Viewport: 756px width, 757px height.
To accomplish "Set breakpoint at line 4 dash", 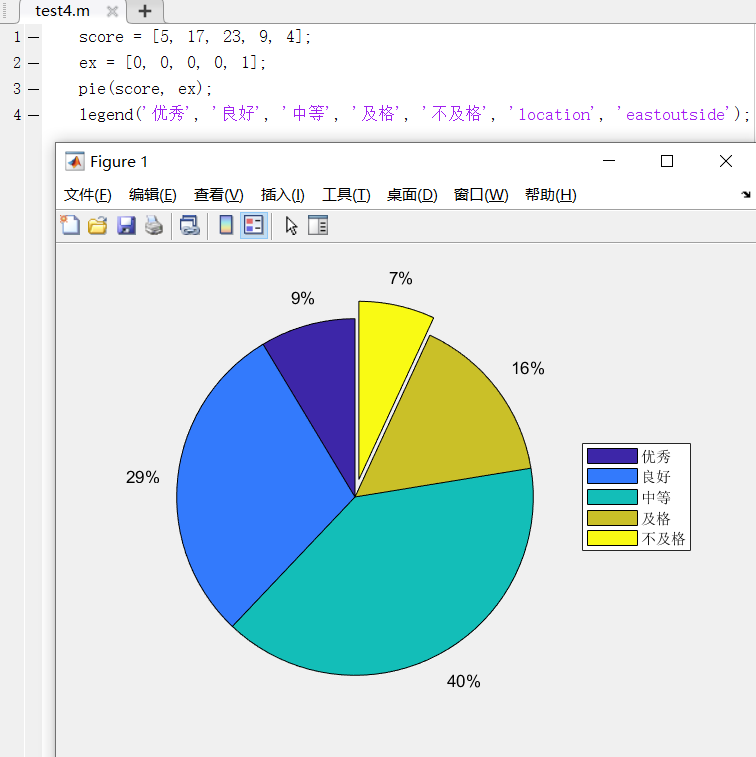I will coord(33,115).
